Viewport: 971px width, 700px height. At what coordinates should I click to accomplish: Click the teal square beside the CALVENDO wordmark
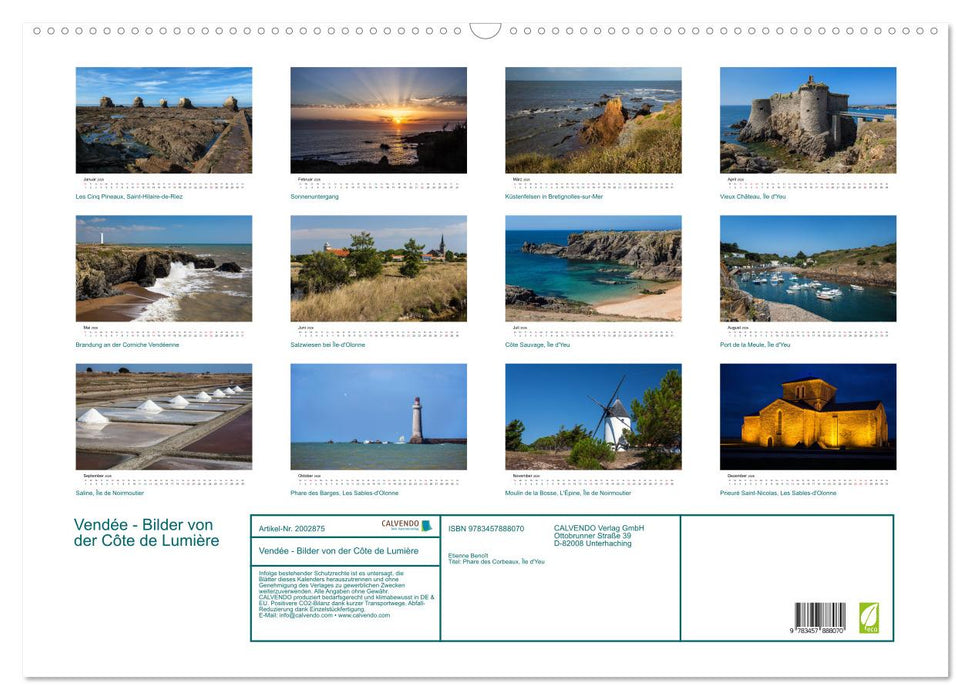tap(428, 527)
